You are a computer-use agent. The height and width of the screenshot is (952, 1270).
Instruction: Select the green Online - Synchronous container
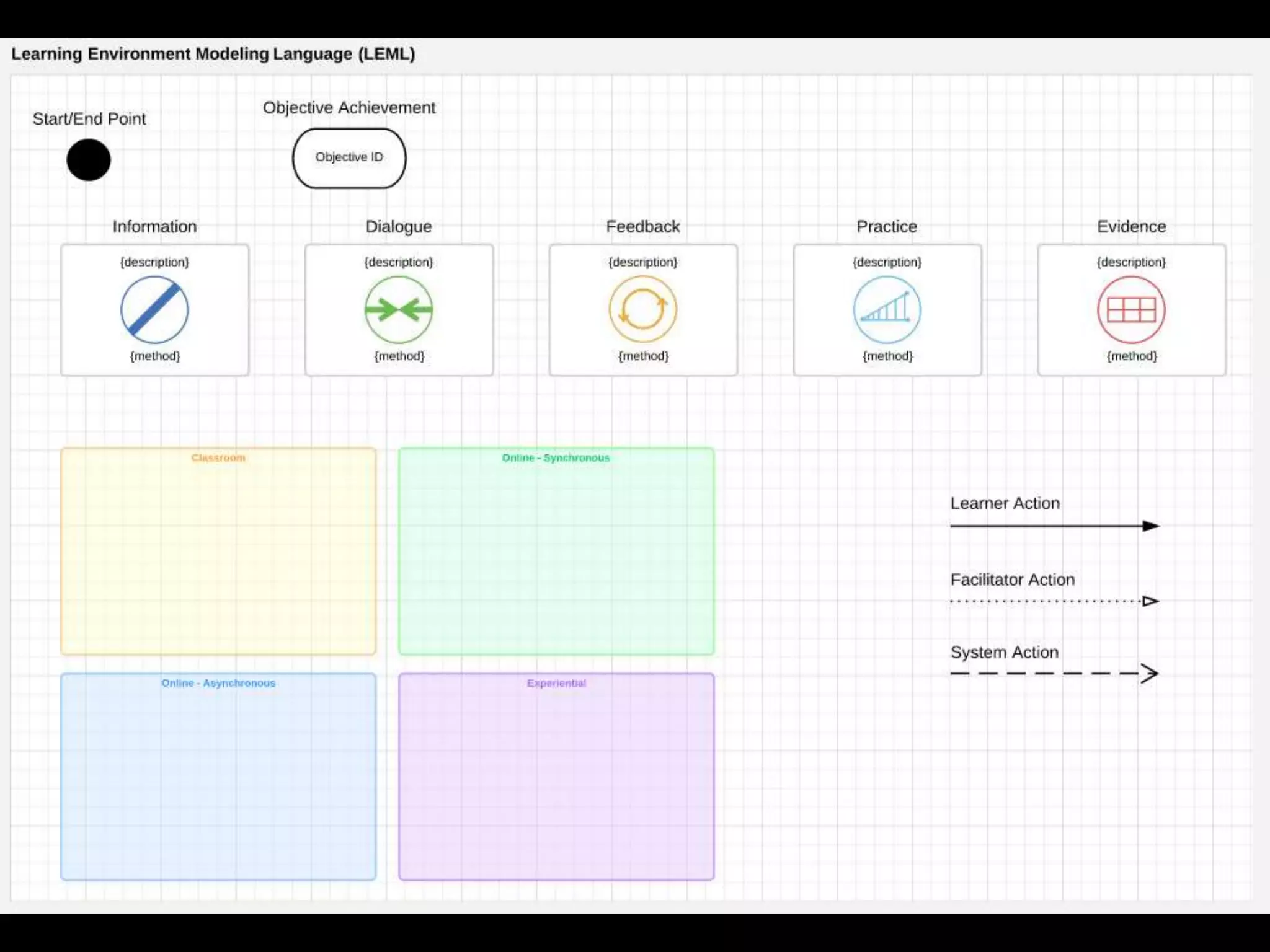(x=556, y=552)
